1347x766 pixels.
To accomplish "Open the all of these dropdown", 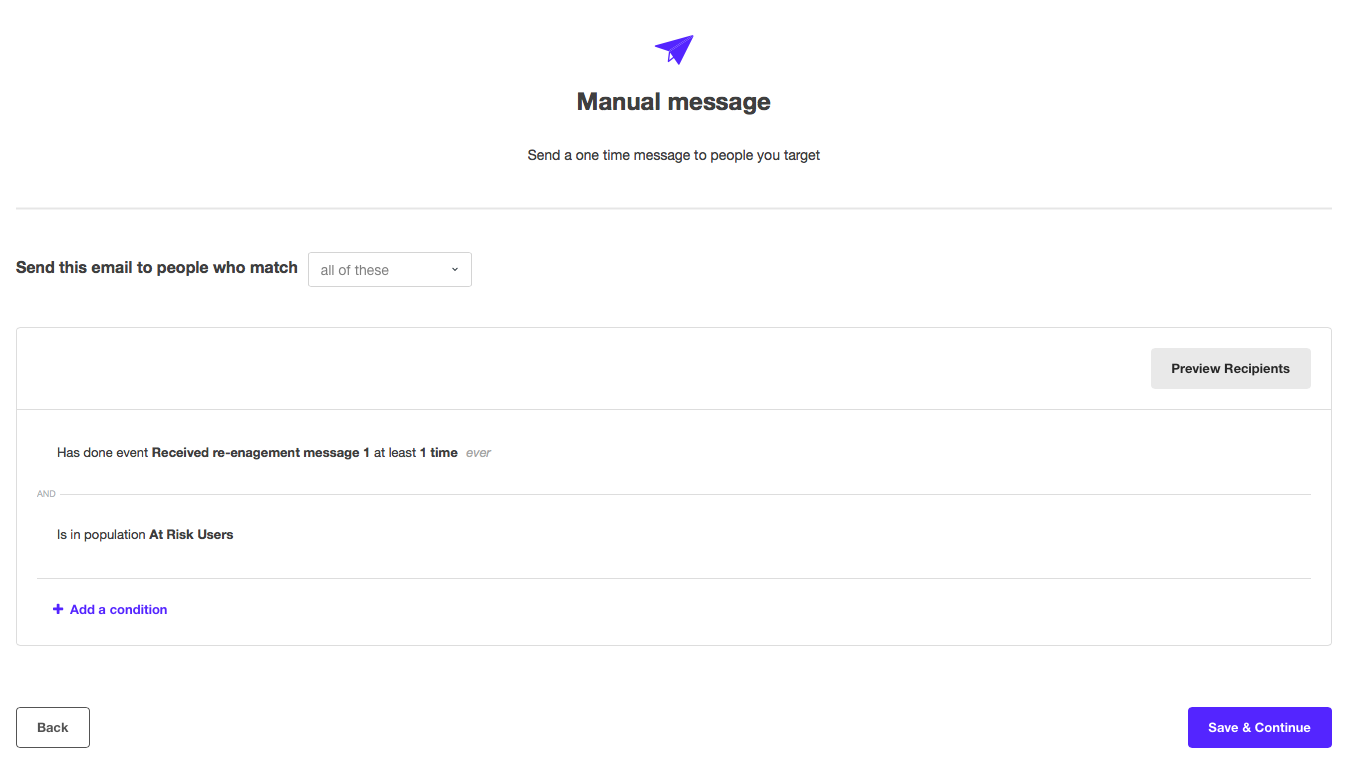I will coord(389,269).
